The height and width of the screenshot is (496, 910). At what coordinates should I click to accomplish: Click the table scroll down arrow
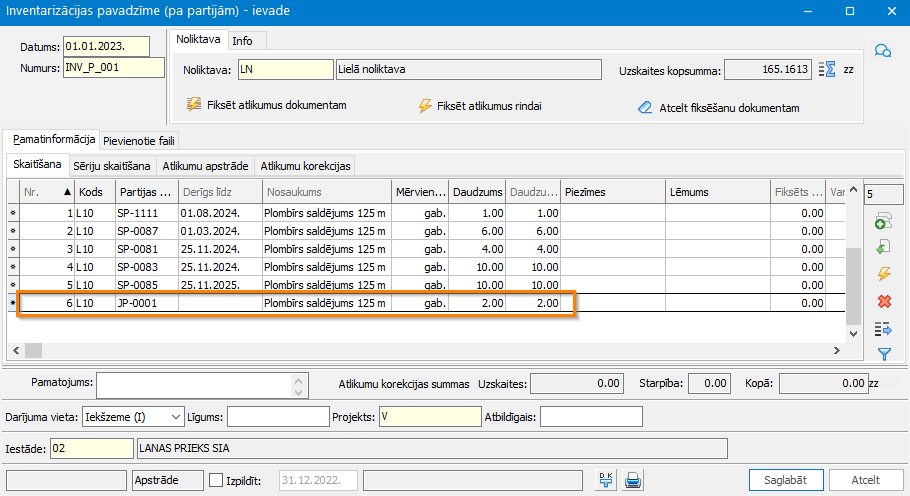pos(853,334)
